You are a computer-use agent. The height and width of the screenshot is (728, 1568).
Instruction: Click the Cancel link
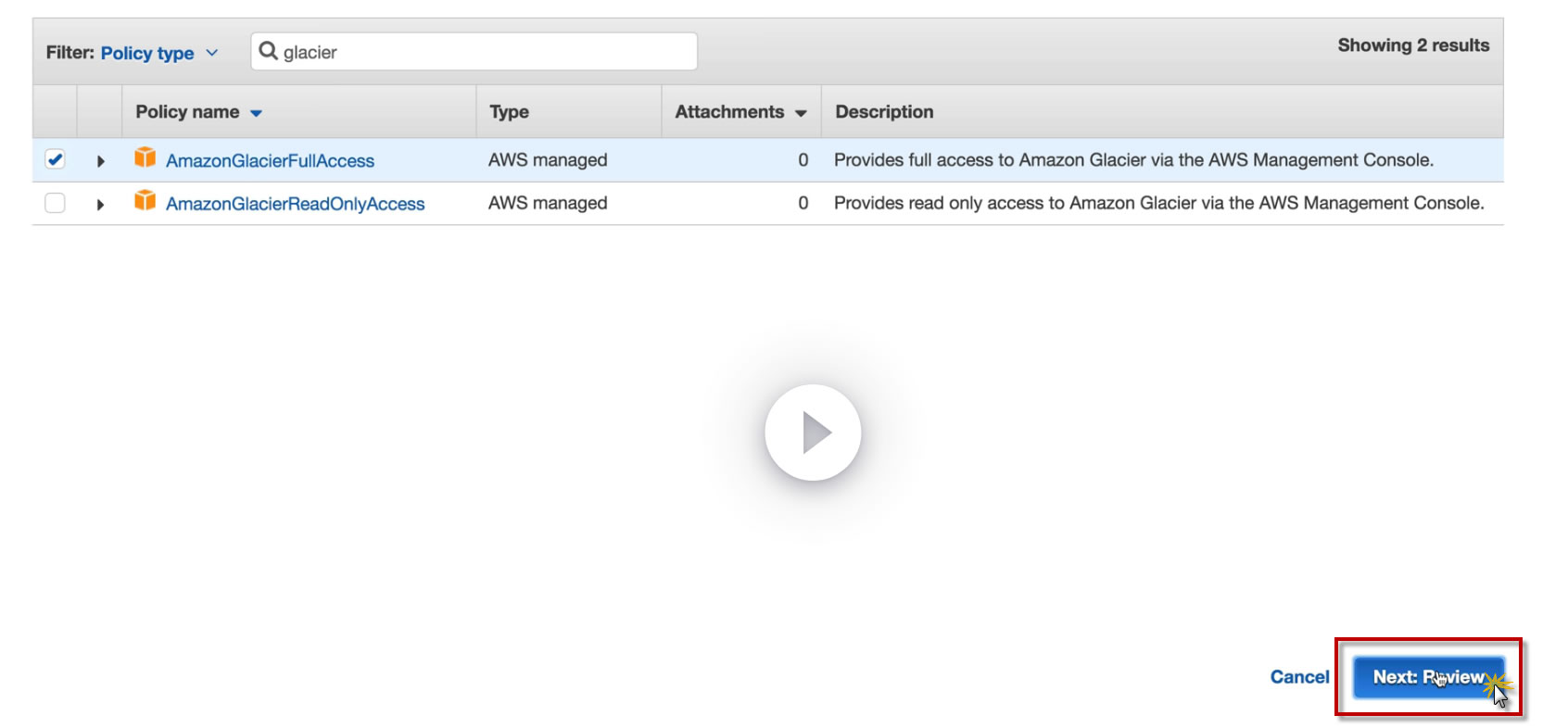[1299, 677]
